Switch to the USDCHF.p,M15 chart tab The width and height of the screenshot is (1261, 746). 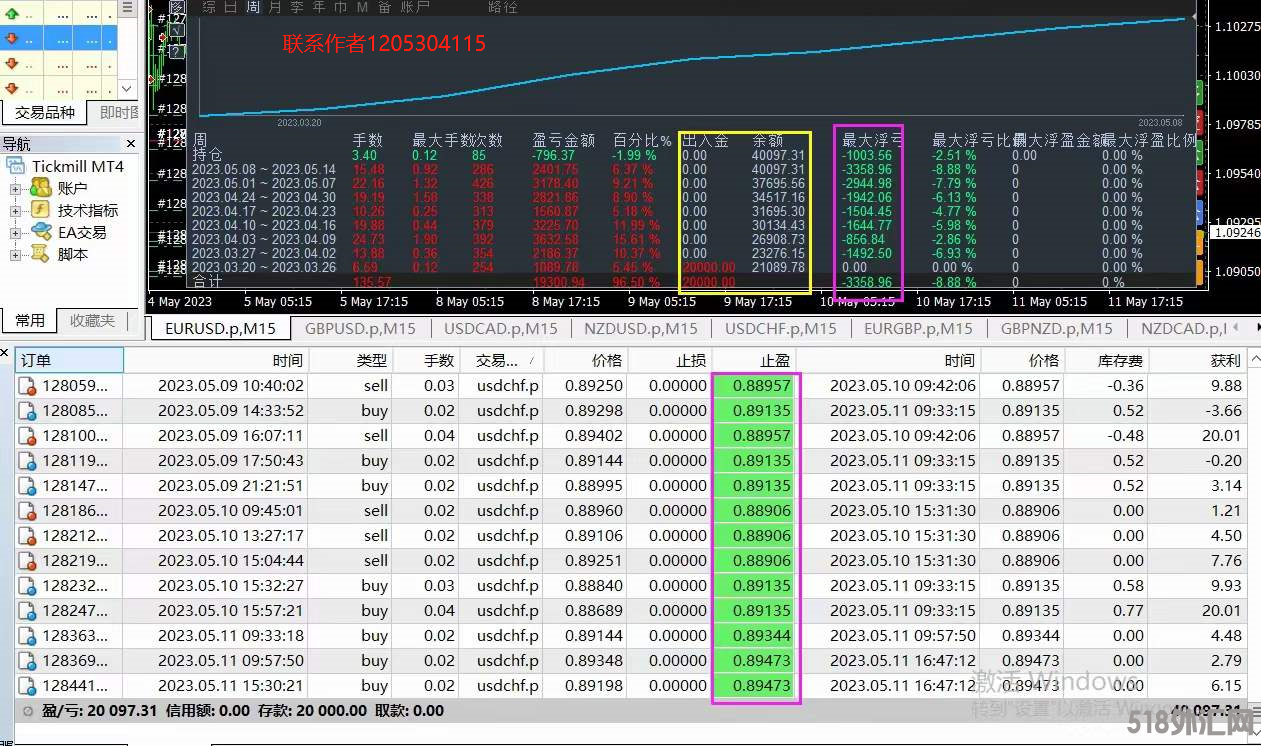pyautogui.click(x=781, y=328)
